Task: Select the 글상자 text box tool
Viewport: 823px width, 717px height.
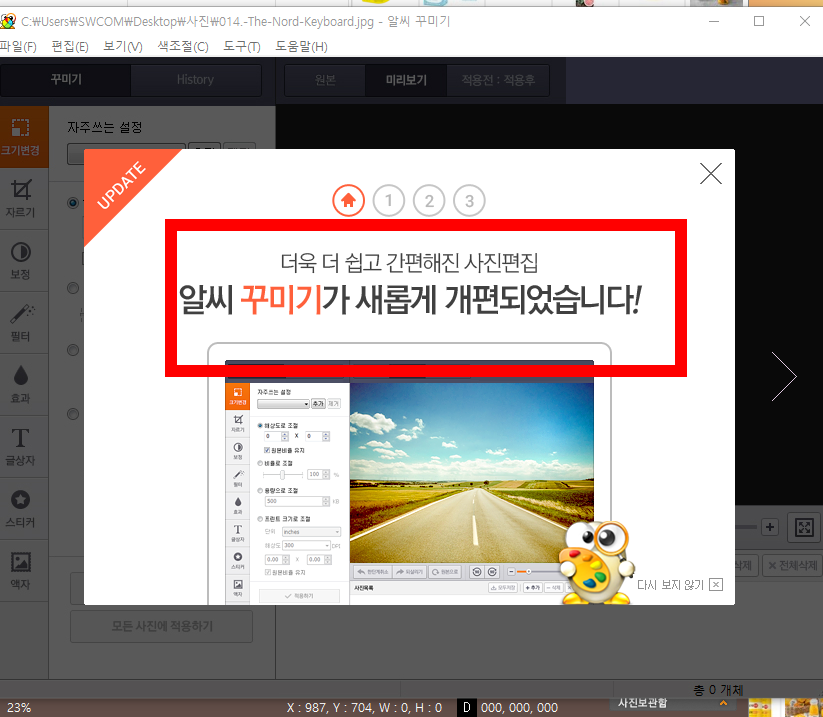Action: pos(21,447)
